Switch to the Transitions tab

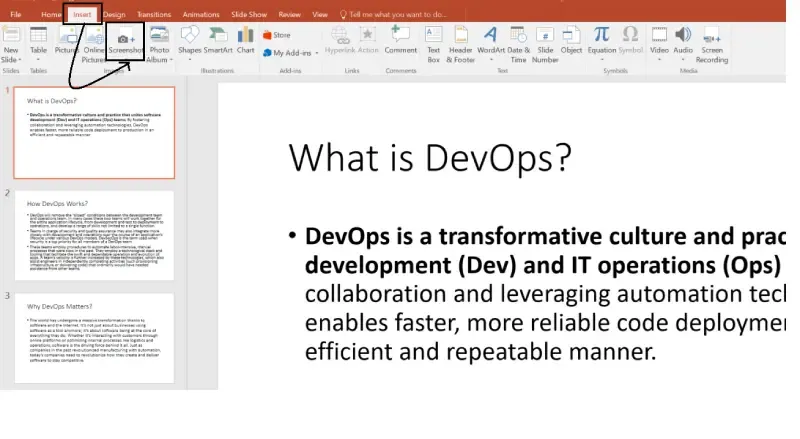[x=154, y=14]
